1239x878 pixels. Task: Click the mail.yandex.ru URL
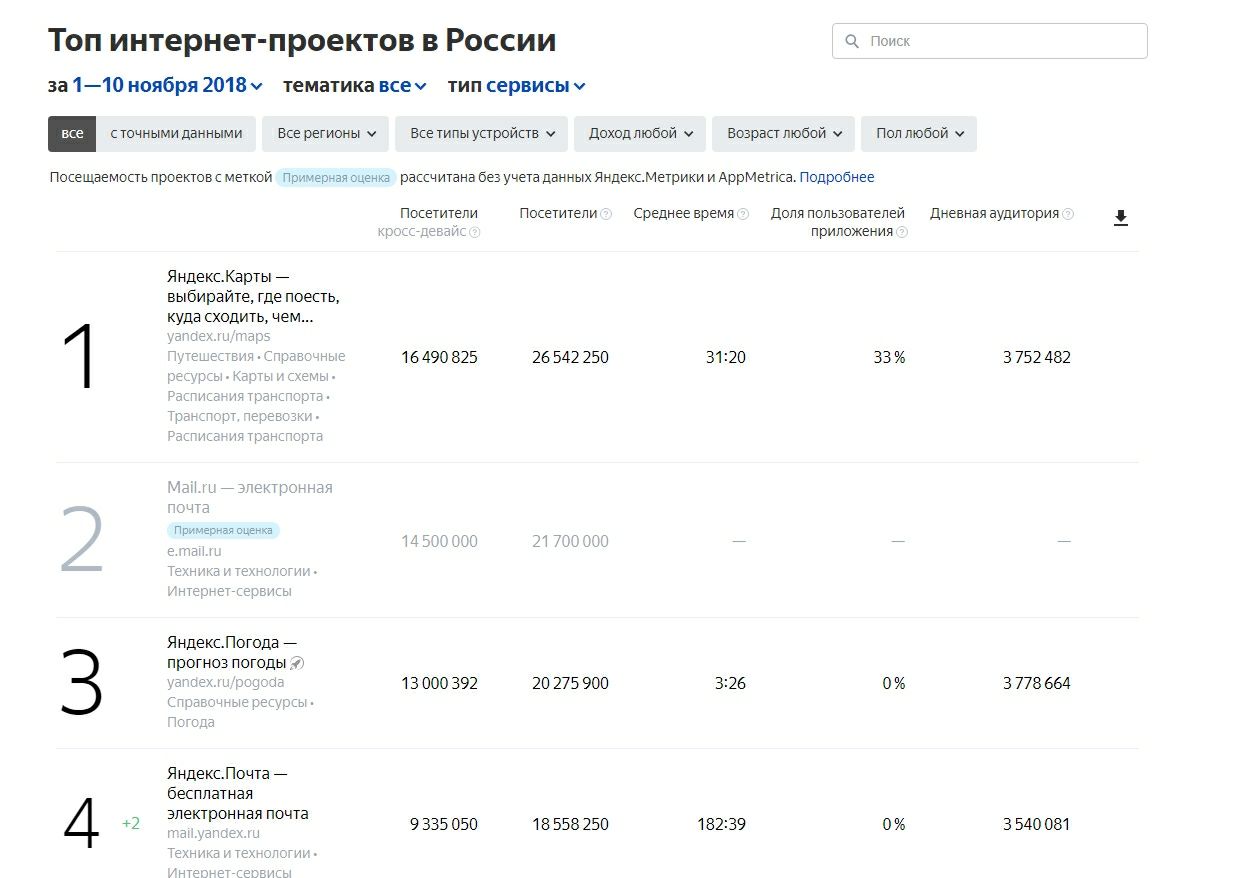click(x=213, y=833)
